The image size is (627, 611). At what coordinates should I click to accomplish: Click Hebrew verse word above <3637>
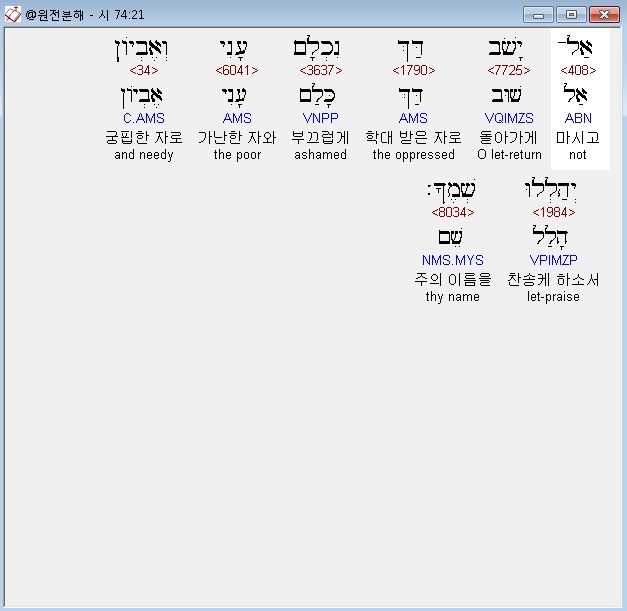317,48
